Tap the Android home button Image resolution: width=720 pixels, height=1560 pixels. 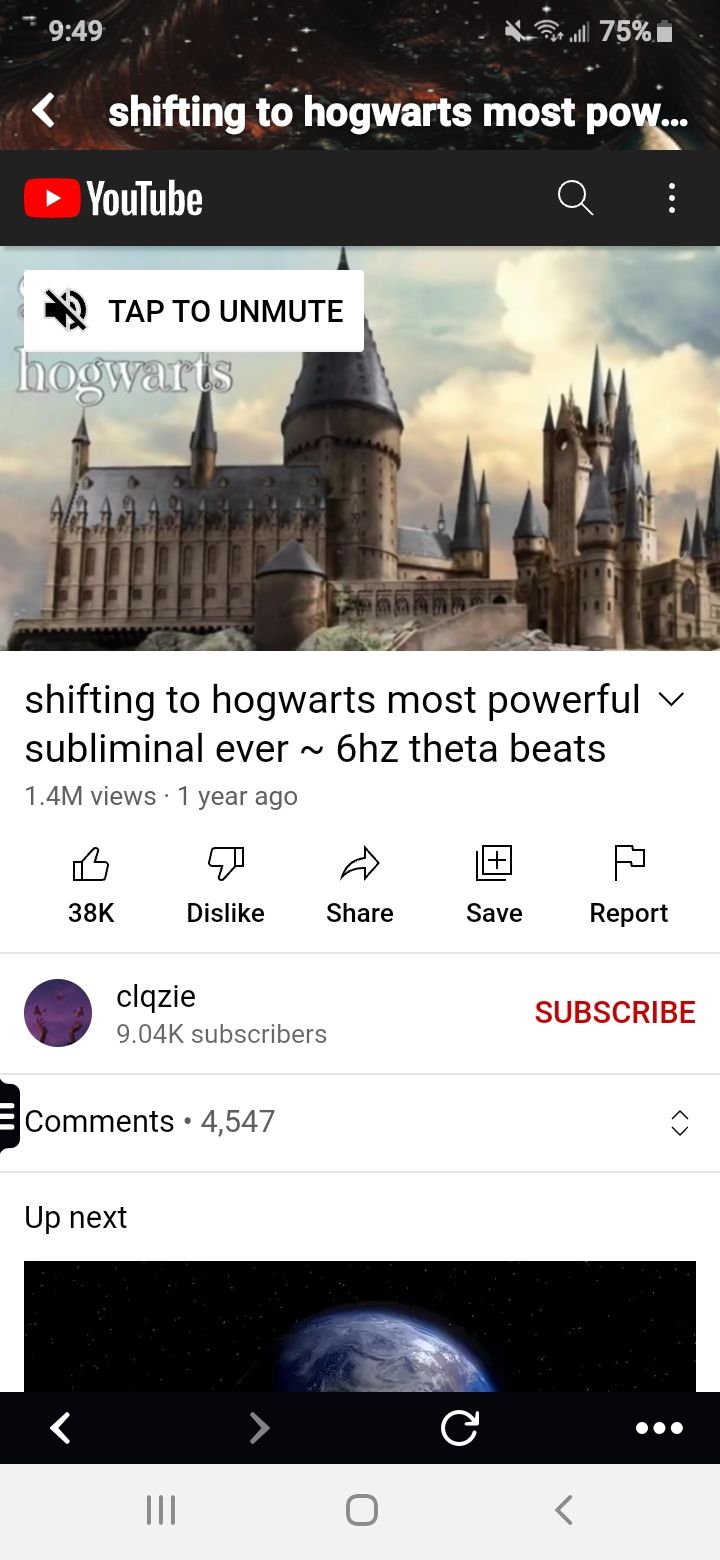coord(361,1510)
